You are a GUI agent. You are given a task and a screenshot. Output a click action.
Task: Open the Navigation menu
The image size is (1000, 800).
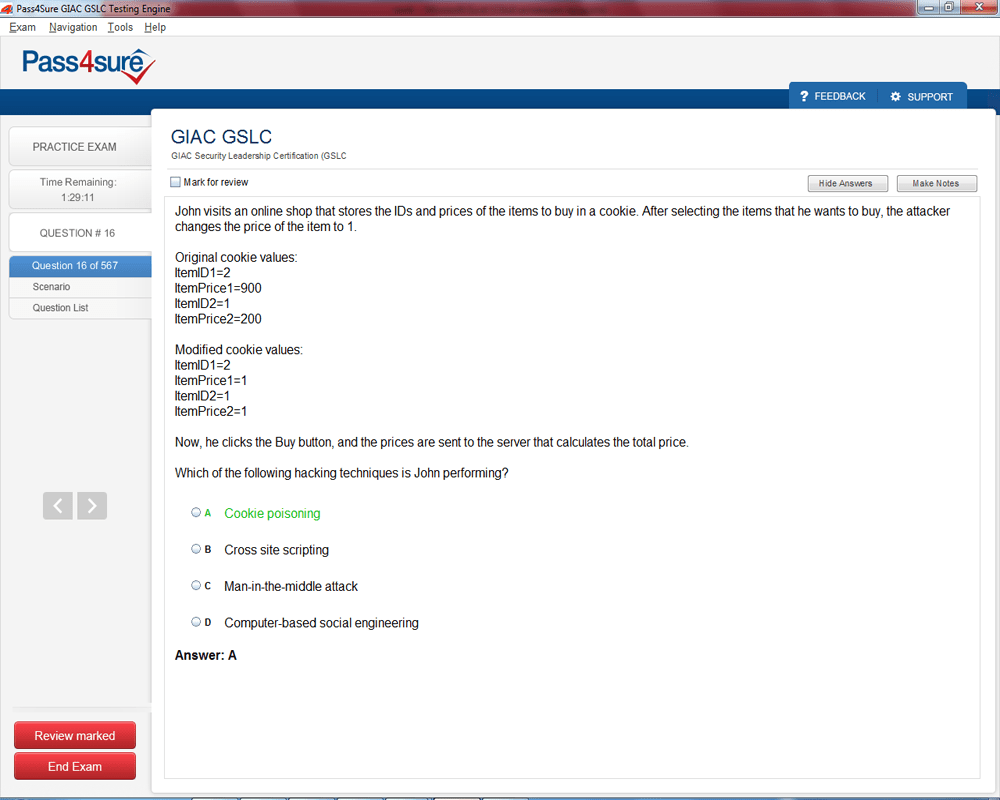pyautogui.click(x=73, y=28)
